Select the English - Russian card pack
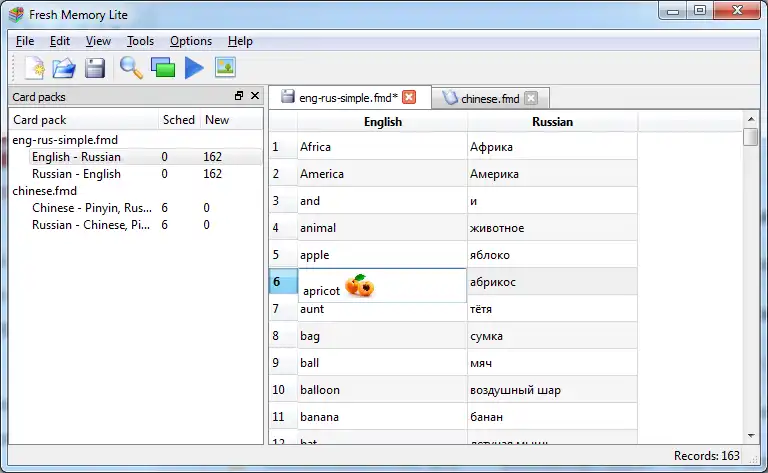 (76, 157)
